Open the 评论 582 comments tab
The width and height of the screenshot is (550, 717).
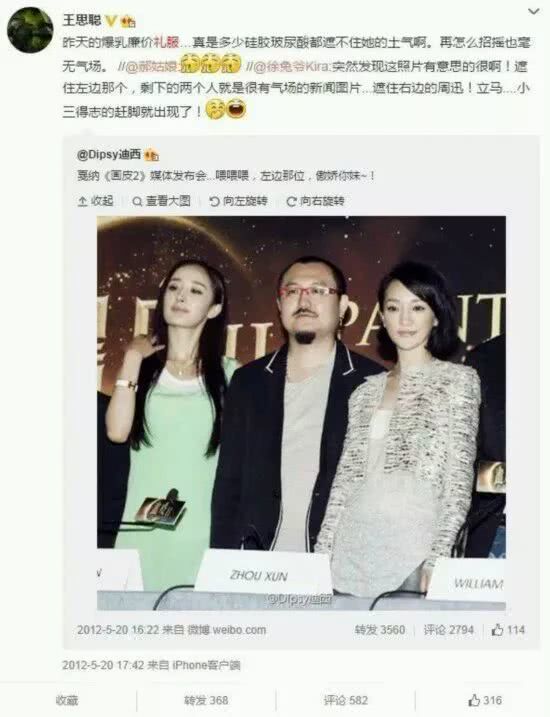coord(346,700)
